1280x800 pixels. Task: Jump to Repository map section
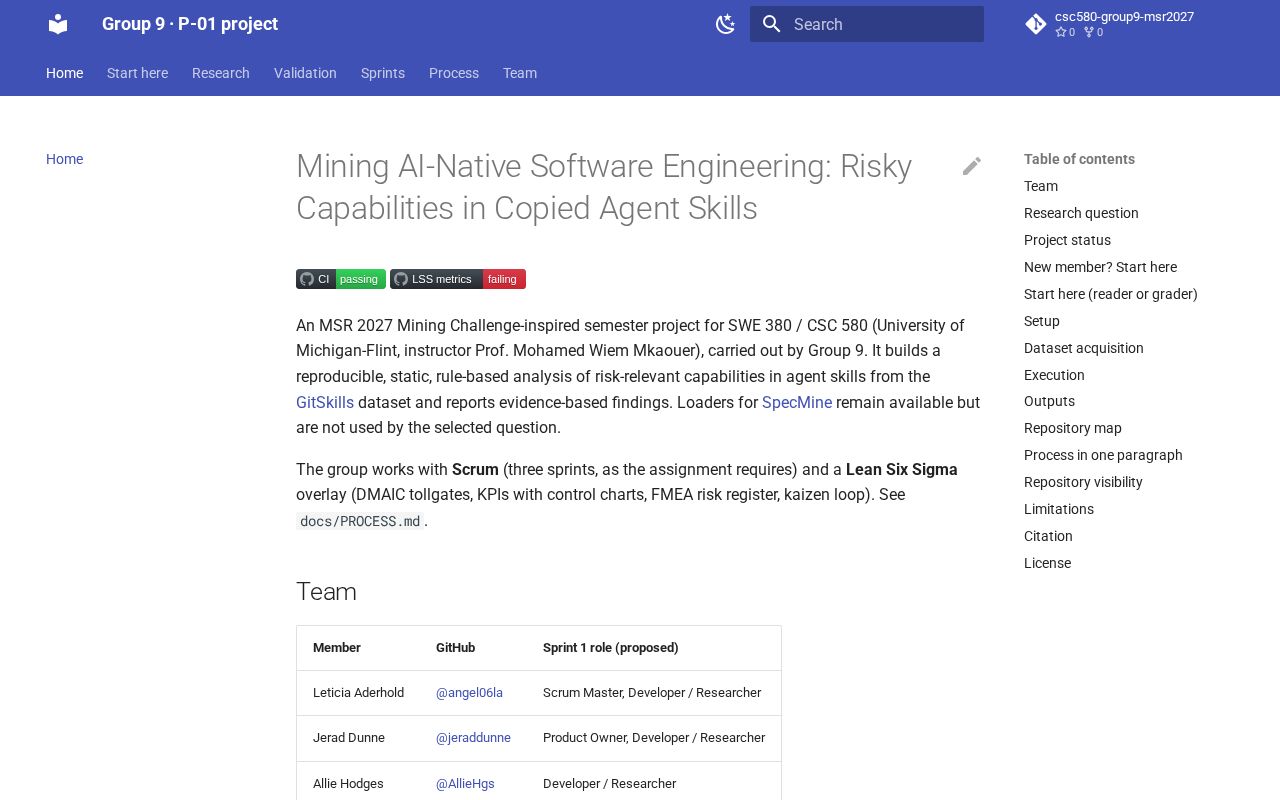(x=1073, y=428)
